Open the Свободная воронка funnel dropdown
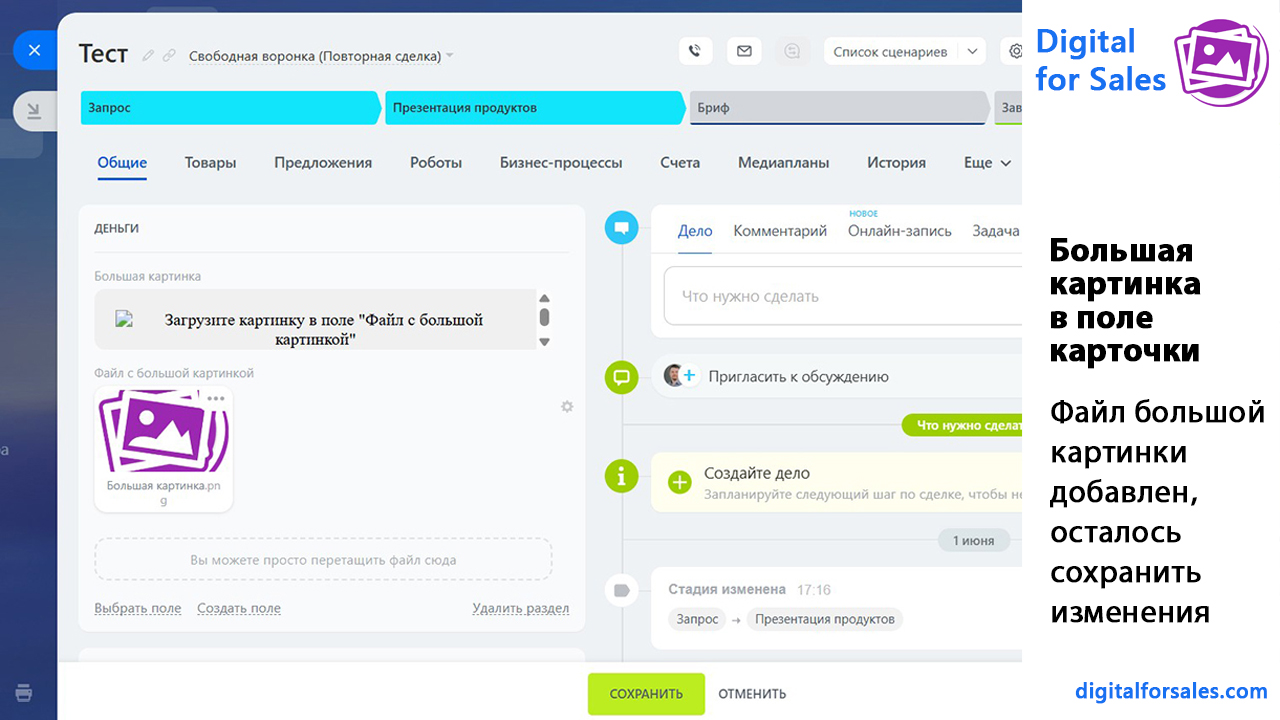This screenshot has height=720, width=1280. pyautogui.click(x=320, y=56)
